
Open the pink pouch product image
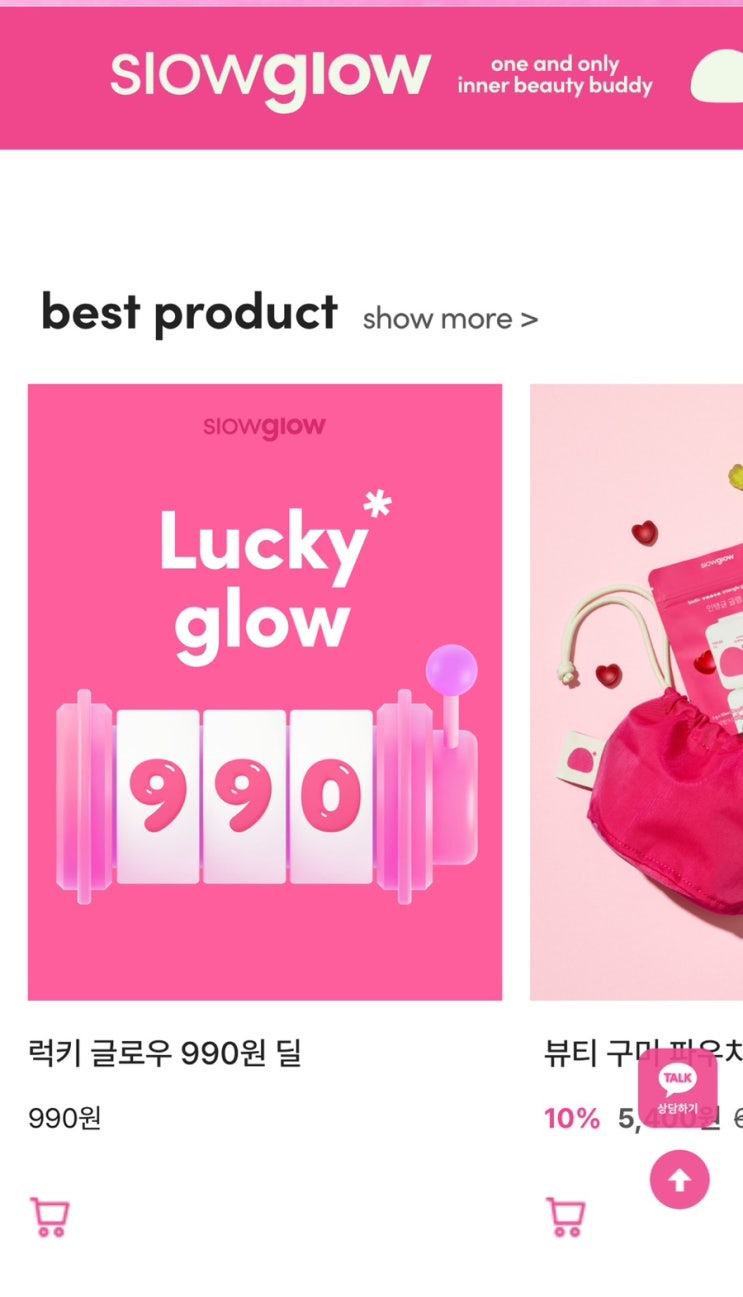636,692
